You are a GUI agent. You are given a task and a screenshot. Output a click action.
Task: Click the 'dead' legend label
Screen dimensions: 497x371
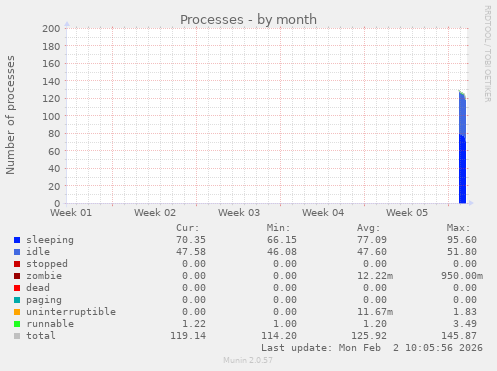click(x=38, y=288)
